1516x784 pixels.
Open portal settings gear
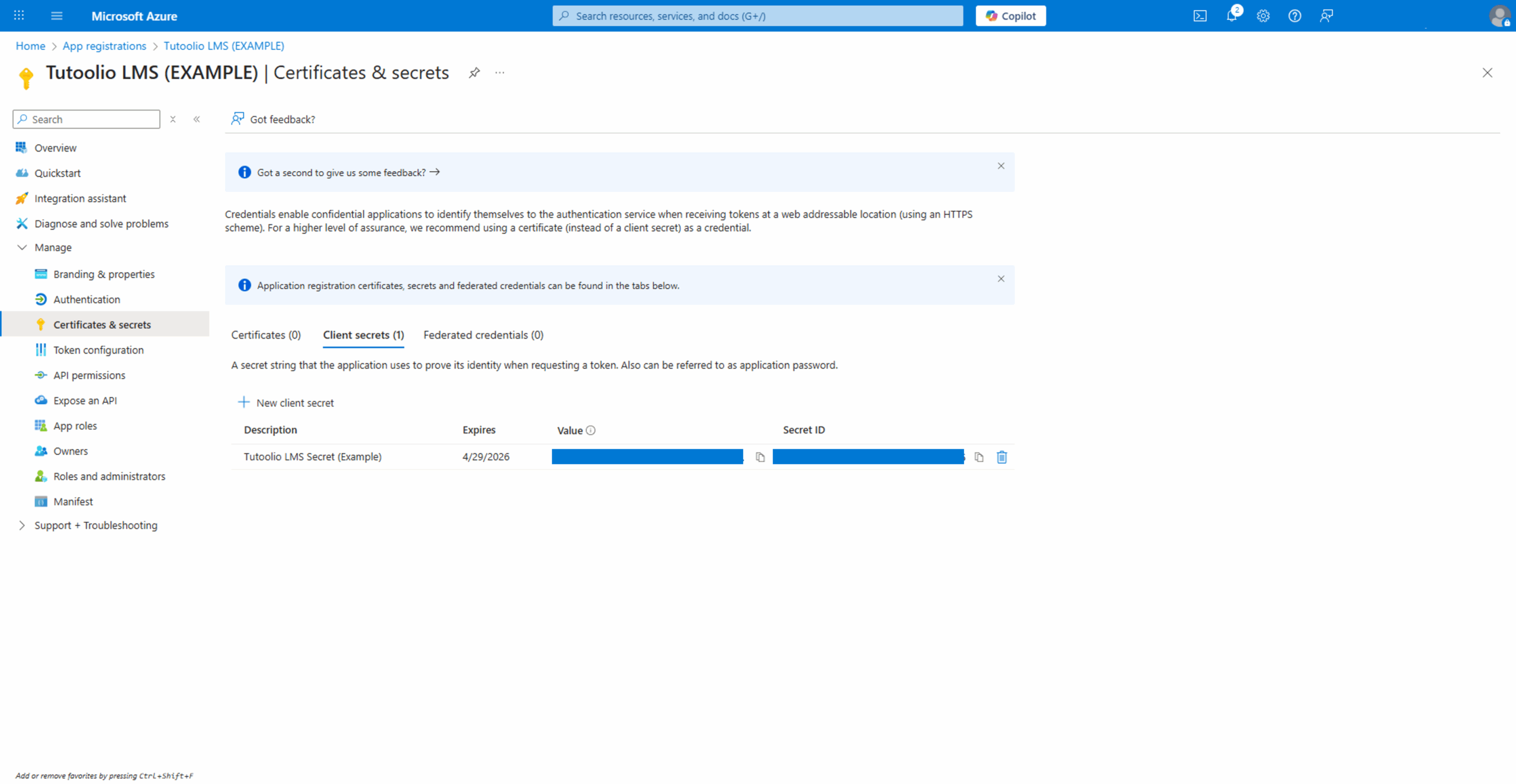(x=1263, y=16)
